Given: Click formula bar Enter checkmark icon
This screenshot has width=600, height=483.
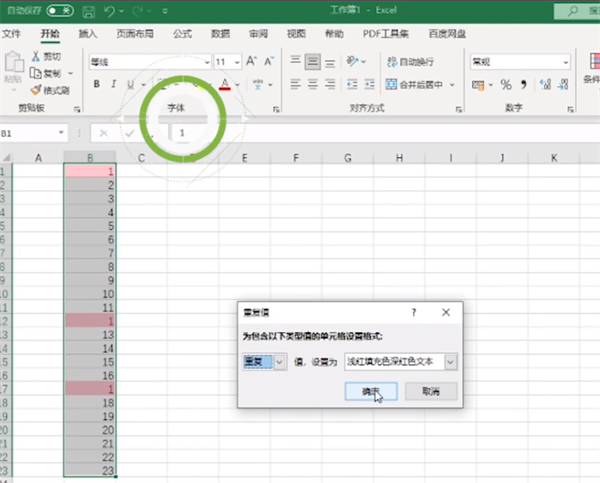Looking at the screenshot, I should (130, 133).
